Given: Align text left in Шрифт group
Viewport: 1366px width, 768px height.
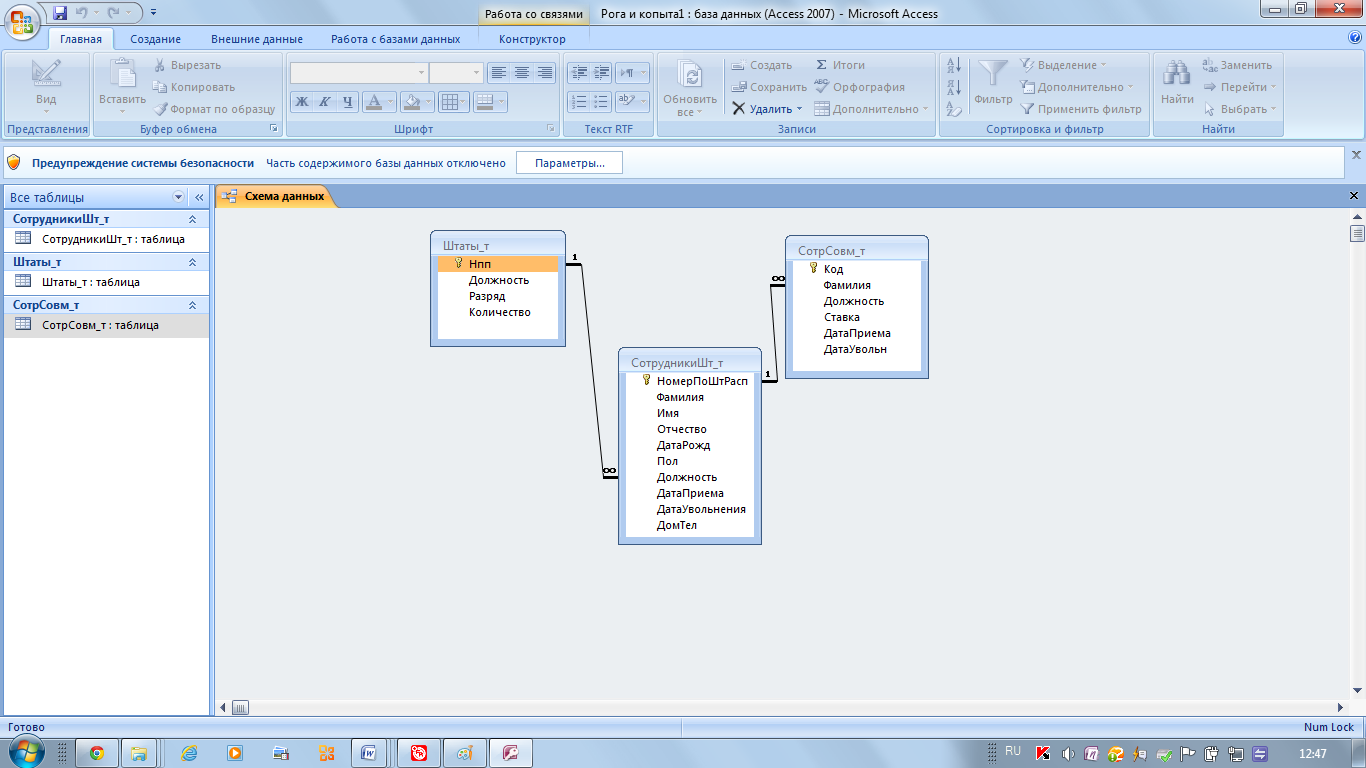Looking at the screenshot, I should (x=497, y=73).
